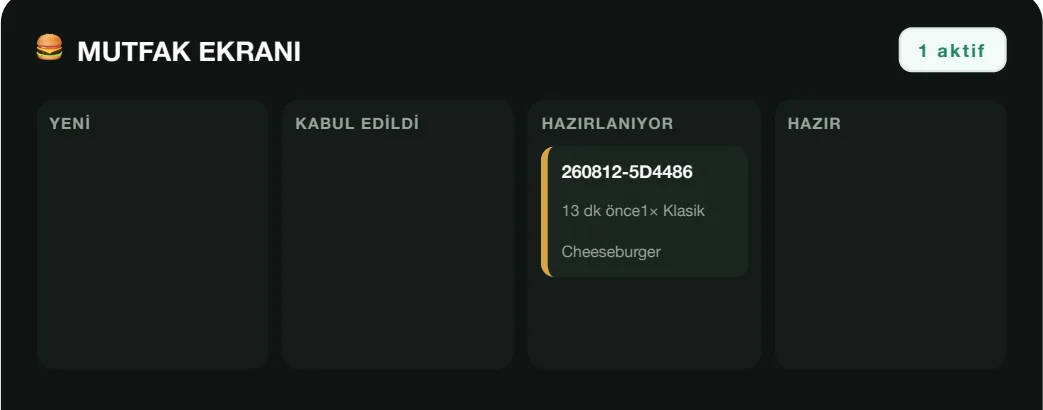This screenshot has width=1043, height=410.
Task: Select the KABUL EDİLDİ column header
Action: tap(357, 124)
